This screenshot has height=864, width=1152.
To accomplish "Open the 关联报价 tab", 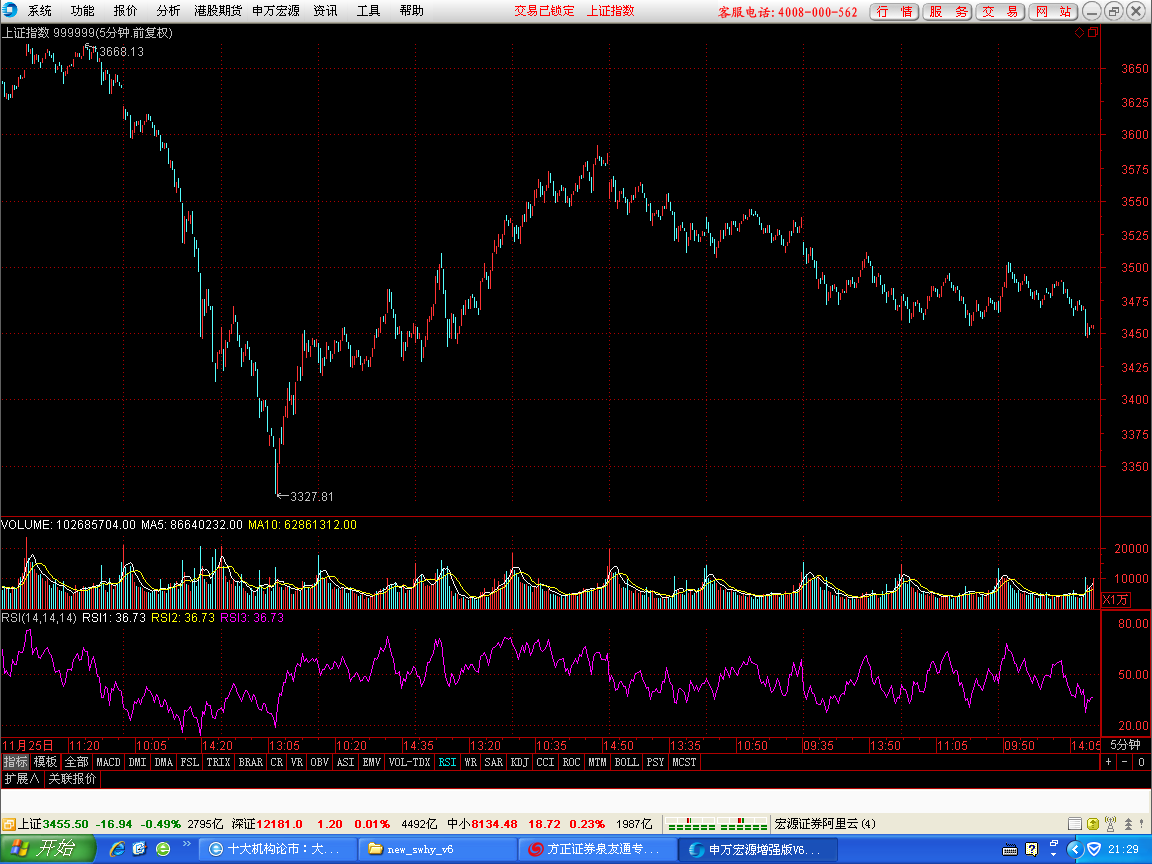I will pyautogui.click(x=72, y=778).
